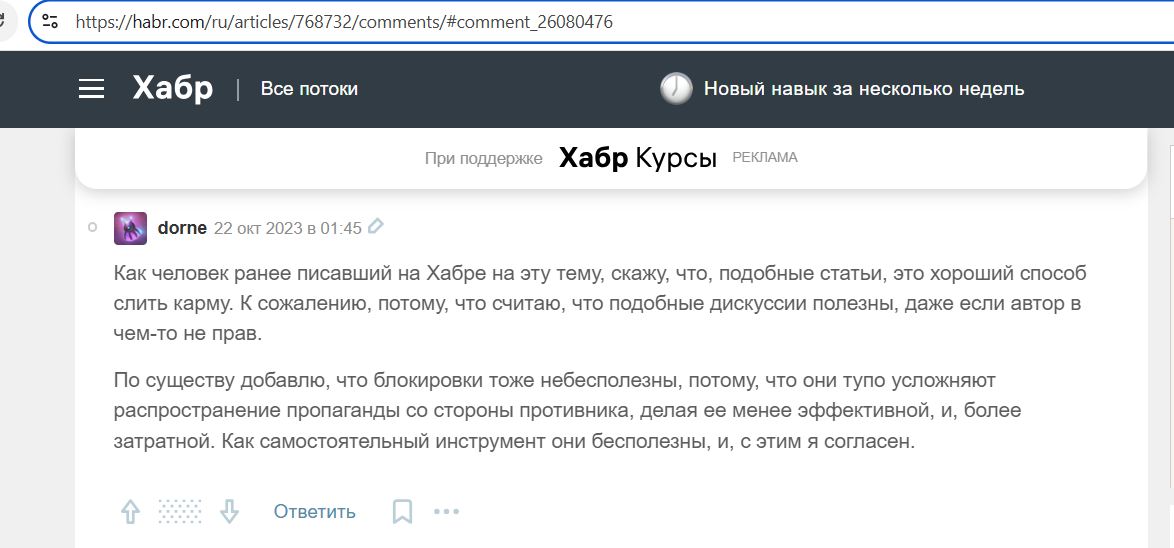Upvote the comment

click(131, 512)
